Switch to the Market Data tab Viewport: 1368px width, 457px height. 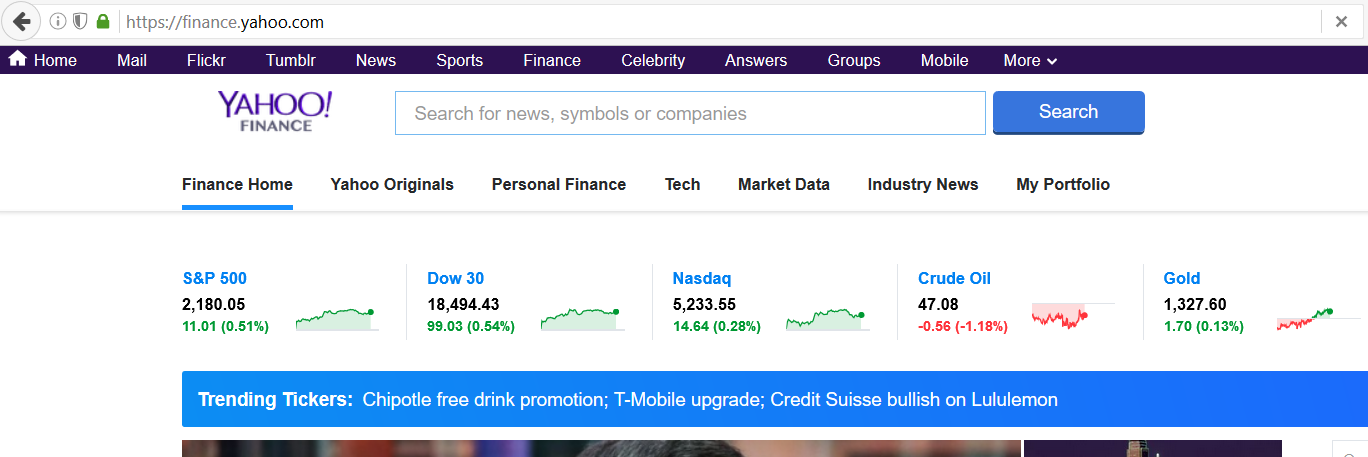783,184
